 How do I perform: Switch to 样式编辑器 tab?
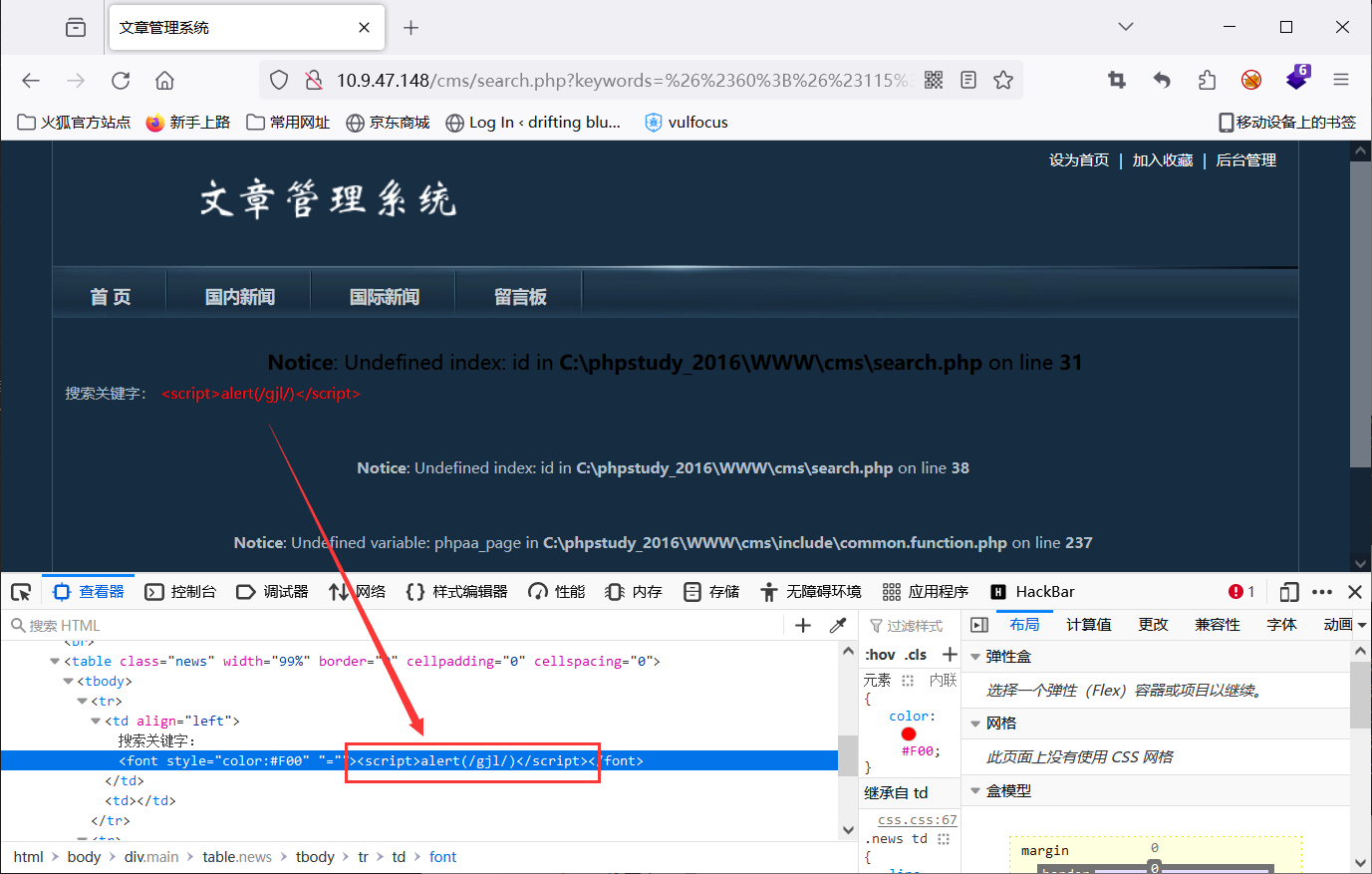[x=457, y=592]
